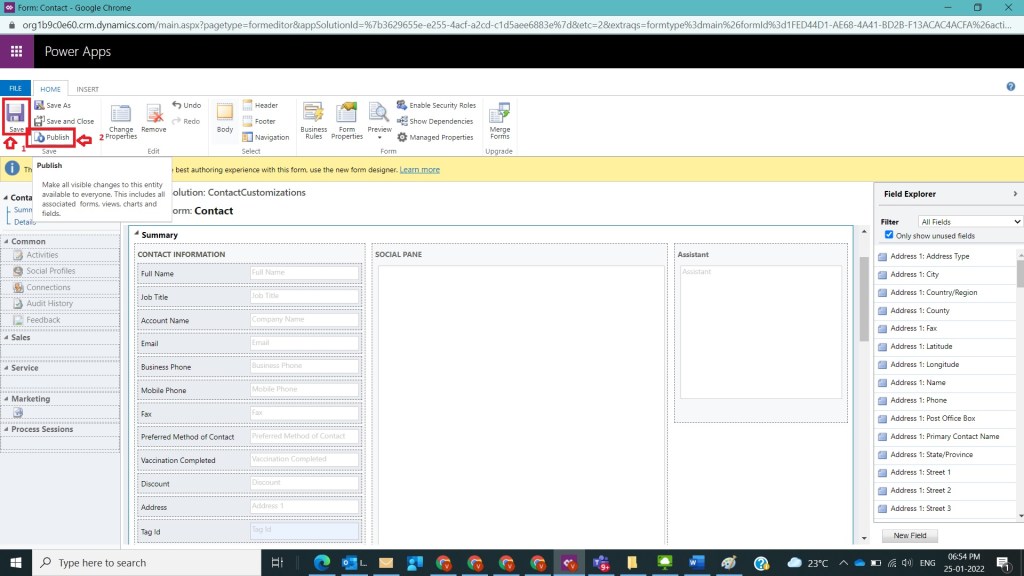Open Form Properties from the ribbon
This screenshot has height=576, width=1024.
tap(347, 120)
